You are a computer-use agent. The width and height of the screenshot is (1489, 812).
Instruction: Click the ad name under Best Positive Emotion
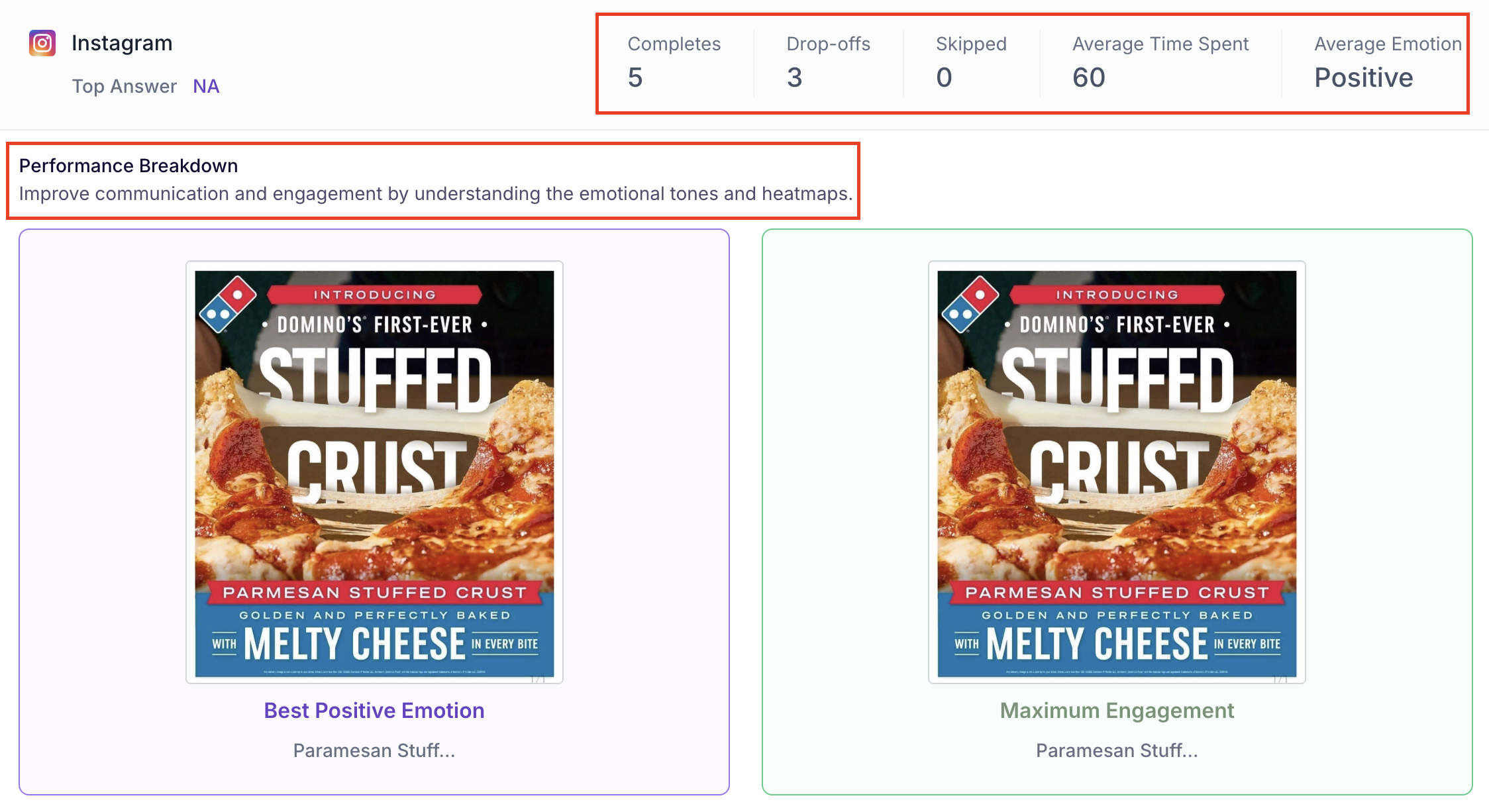(374, 750)
